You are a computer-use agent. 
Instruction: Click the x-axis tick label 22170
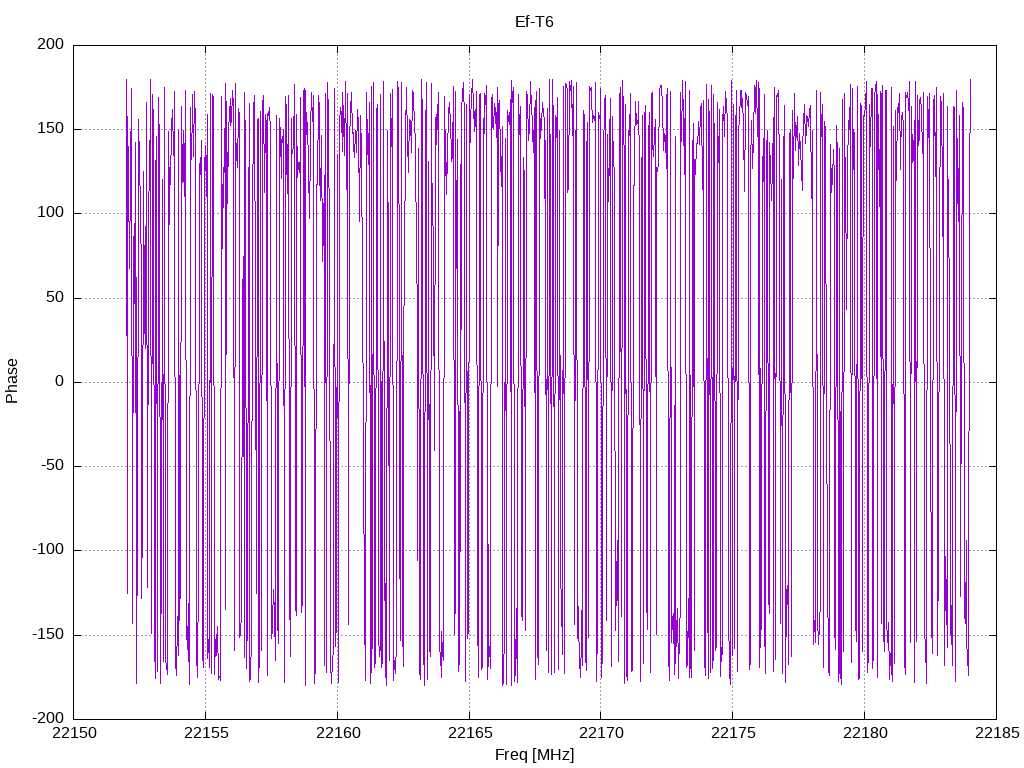coord(601,733)
